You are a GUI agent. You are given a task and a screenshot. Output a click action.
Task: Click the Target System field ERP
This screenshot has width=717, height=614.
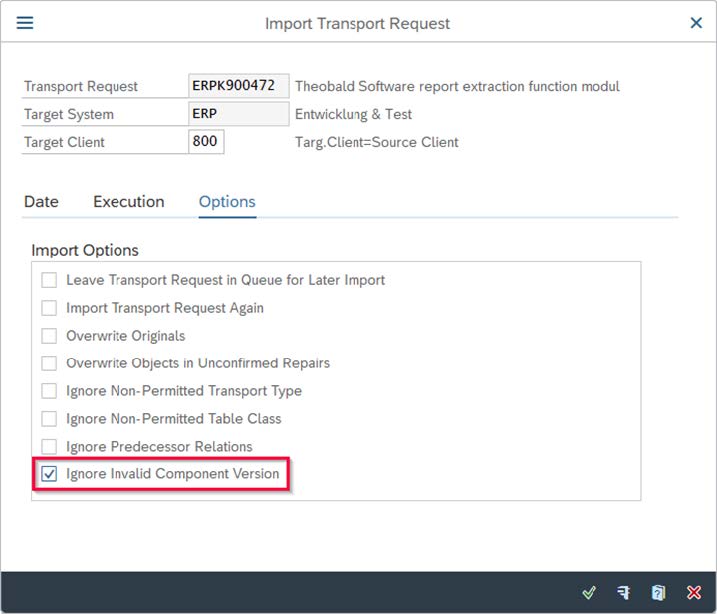click(x=238, y=114)
